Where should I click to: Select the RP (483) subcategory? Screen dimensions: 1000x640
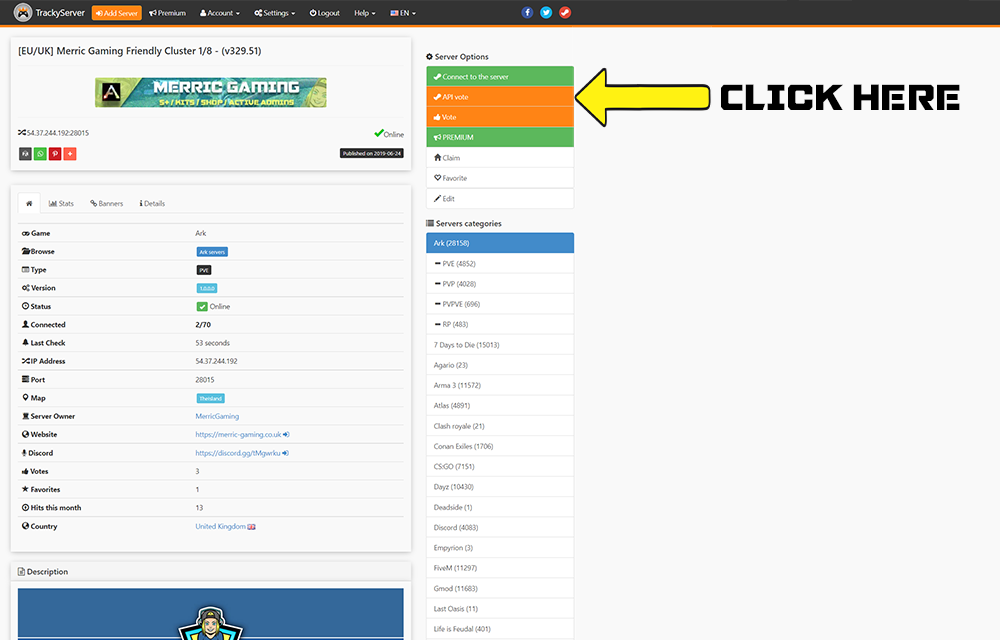(x=500, y=324)
